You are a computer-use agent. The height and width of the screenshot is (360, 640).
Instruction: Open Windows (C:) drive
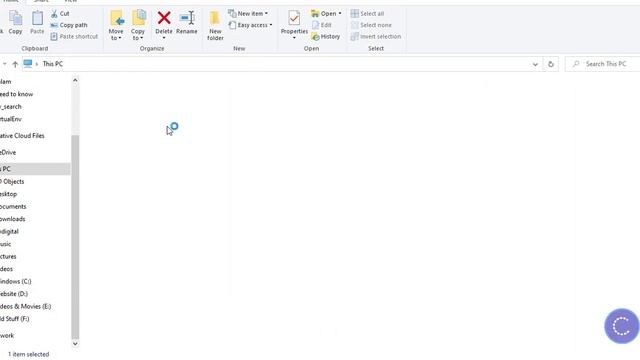(16, 281)
